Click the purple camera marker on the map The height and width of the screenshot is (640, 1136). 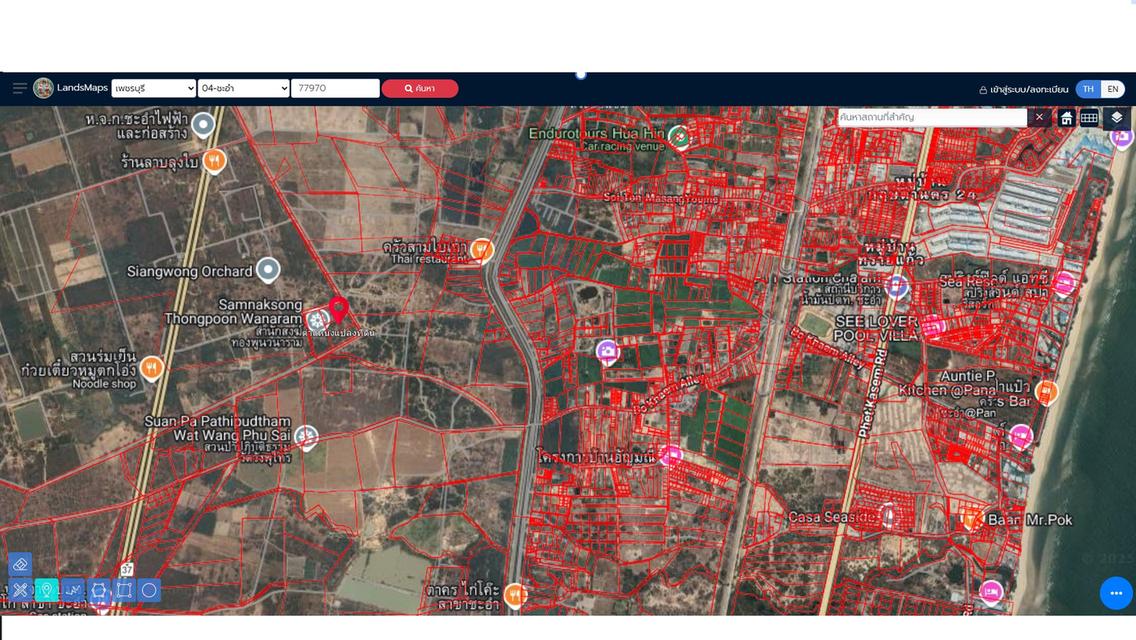pos(607,352)
